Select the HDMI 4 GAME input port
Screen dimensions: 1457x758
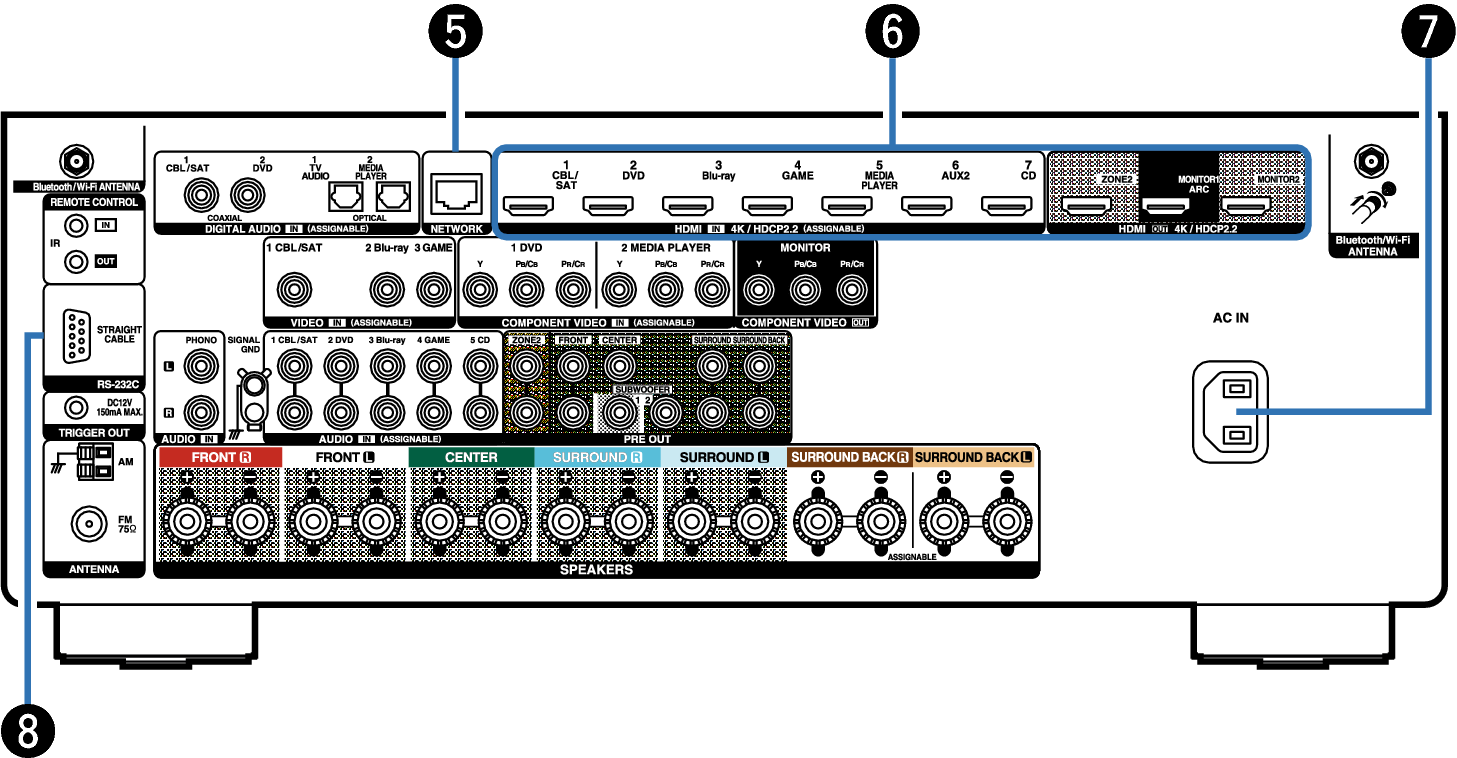point(767,208)
